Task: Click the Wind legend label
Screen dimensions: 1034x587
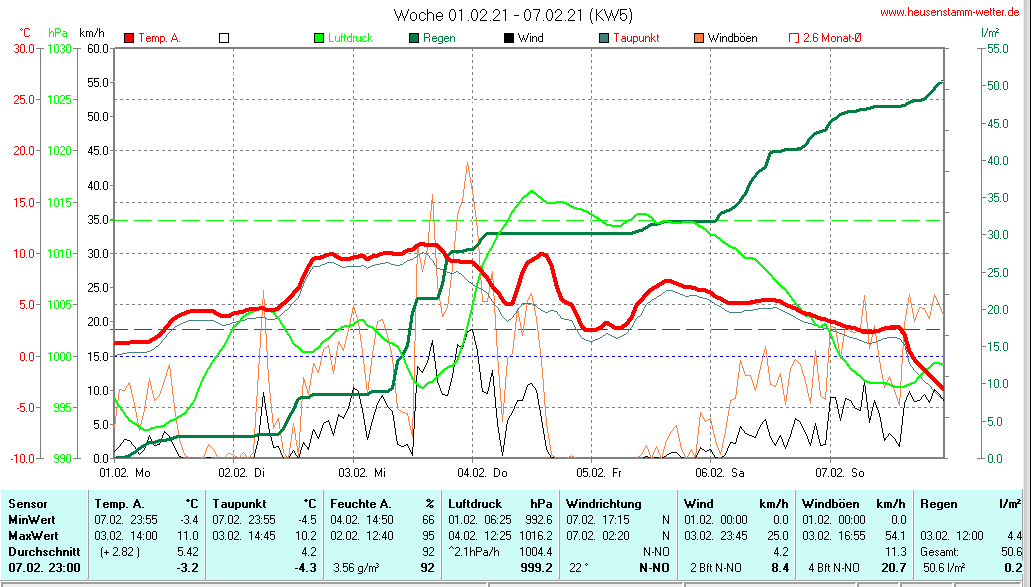Action: click(x=531, y=38)
